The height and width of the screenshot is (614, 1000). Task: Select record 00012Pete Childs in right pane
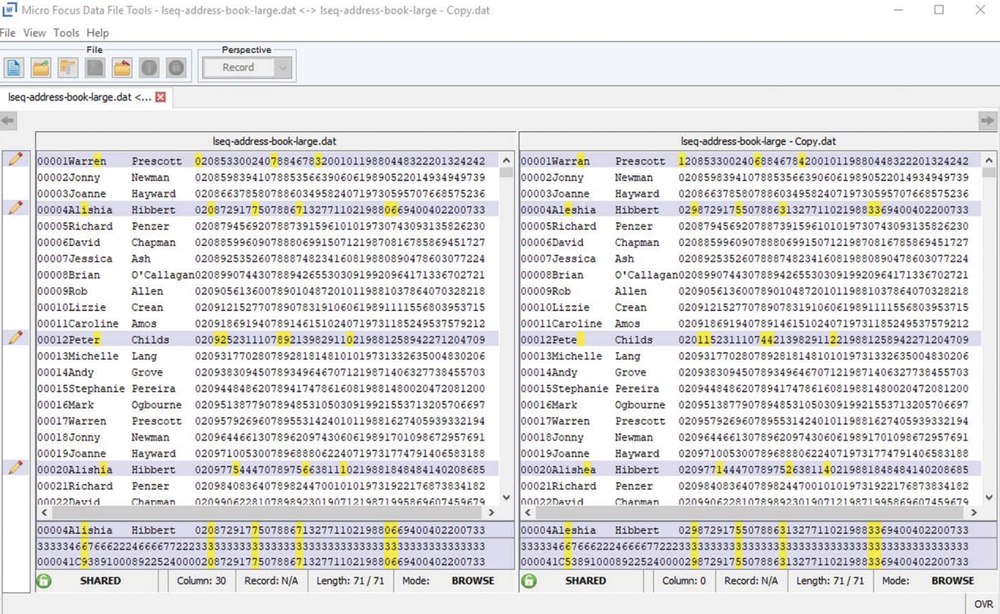(x=751, y=340)
